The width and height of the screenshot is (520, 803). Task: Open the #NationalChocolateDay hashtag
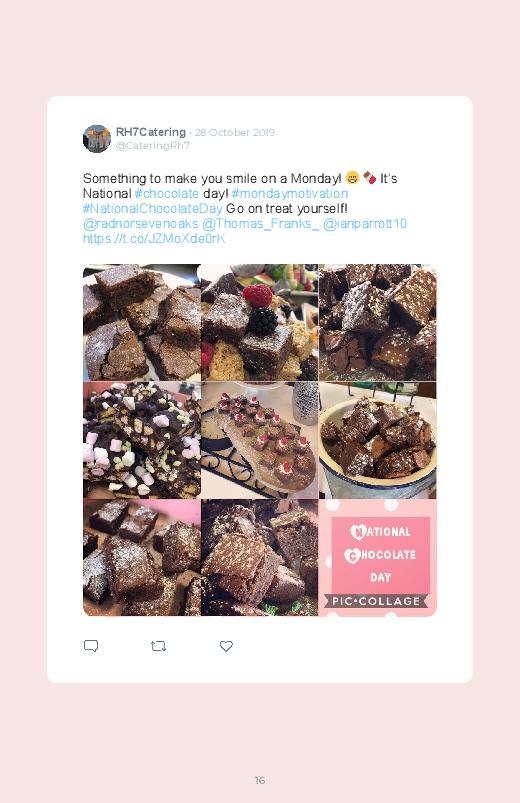(153, 208)
